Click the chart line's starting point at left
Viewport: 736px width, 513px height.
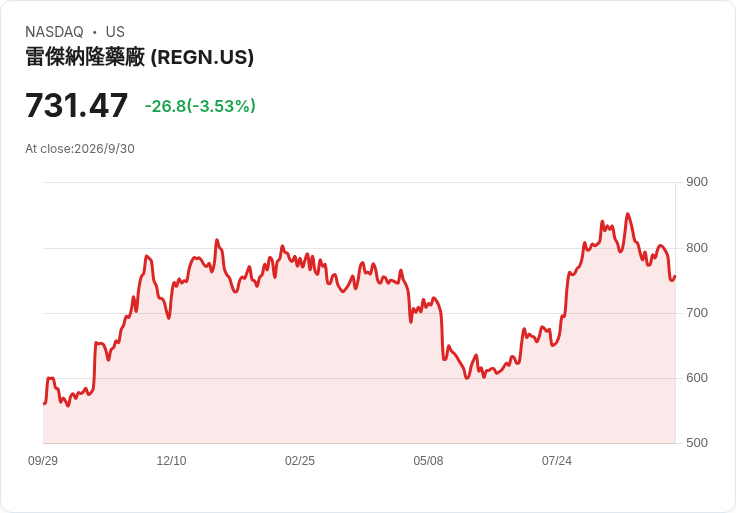(x=44, y=403)
